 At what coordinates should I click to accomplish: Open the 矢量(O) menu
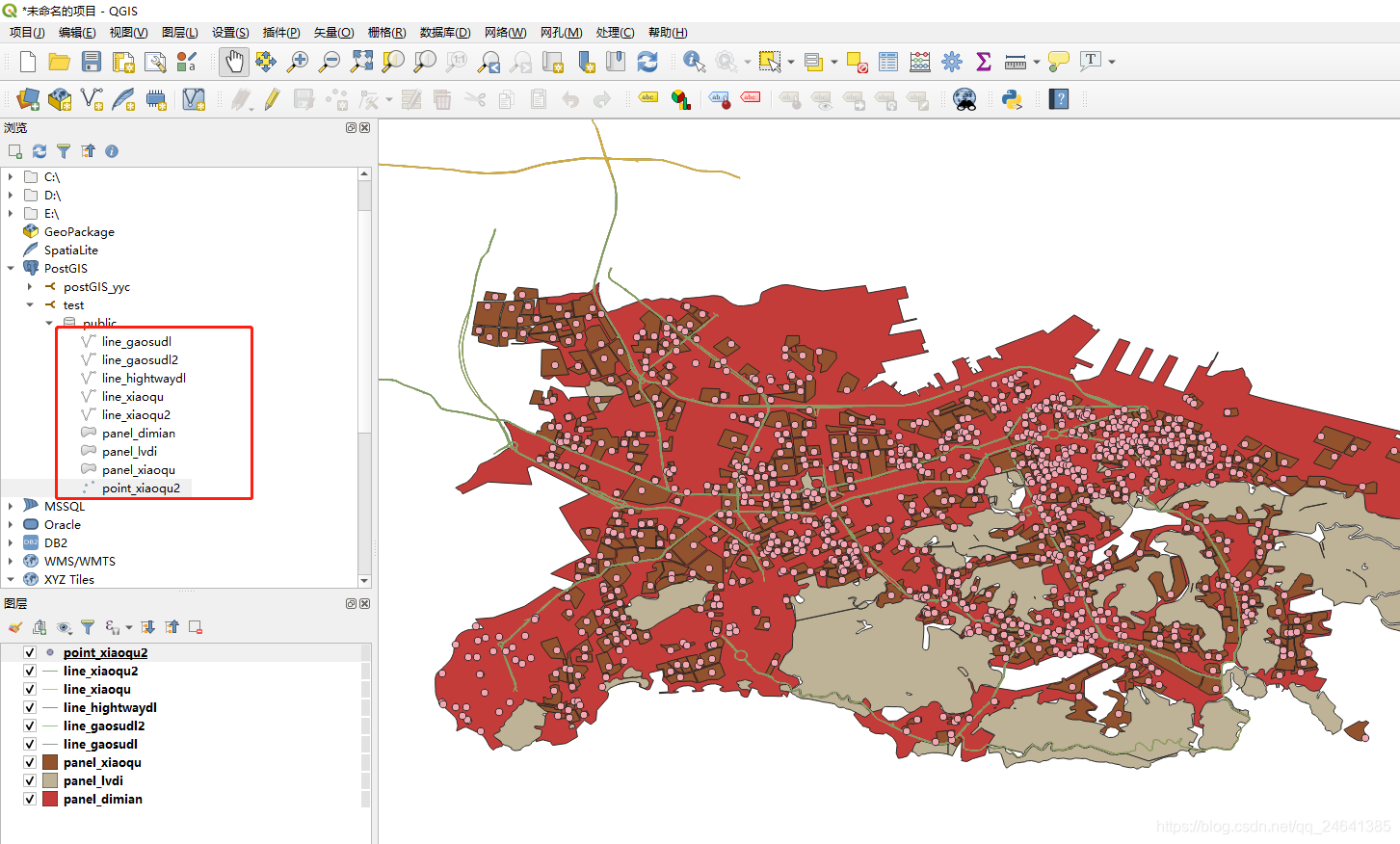[333, 32]
